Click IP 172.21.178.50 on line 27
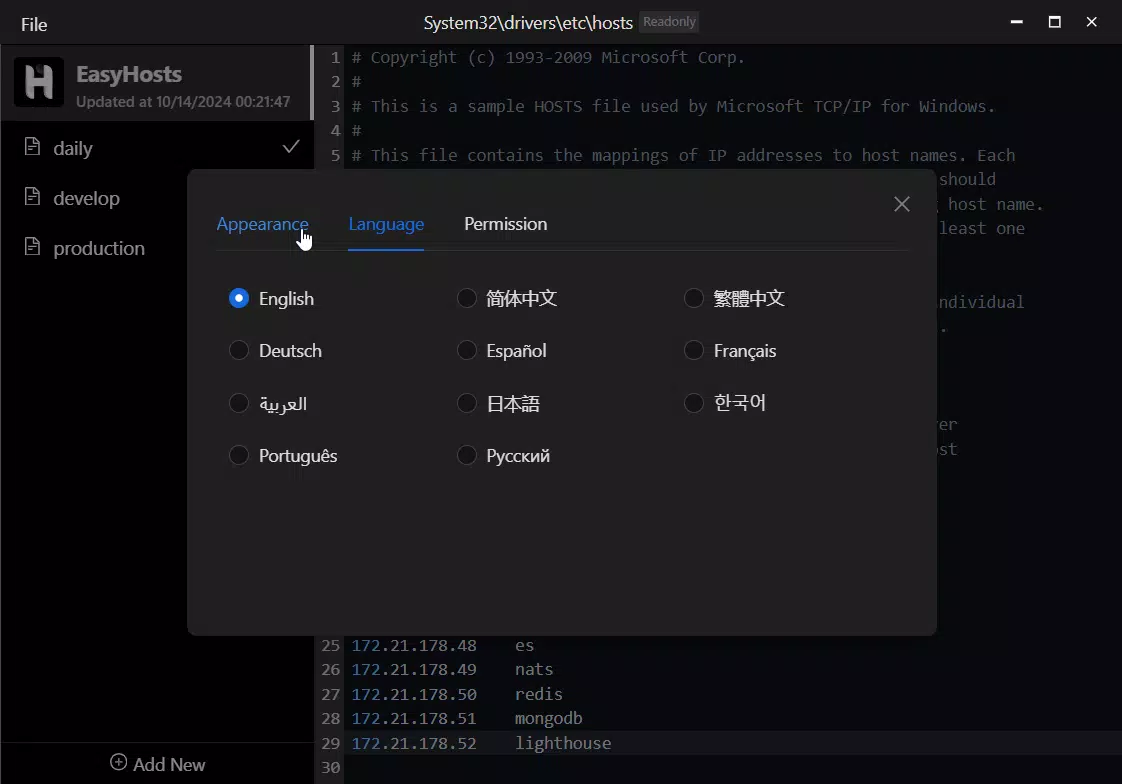1122x784 pixels. point(414,695)
